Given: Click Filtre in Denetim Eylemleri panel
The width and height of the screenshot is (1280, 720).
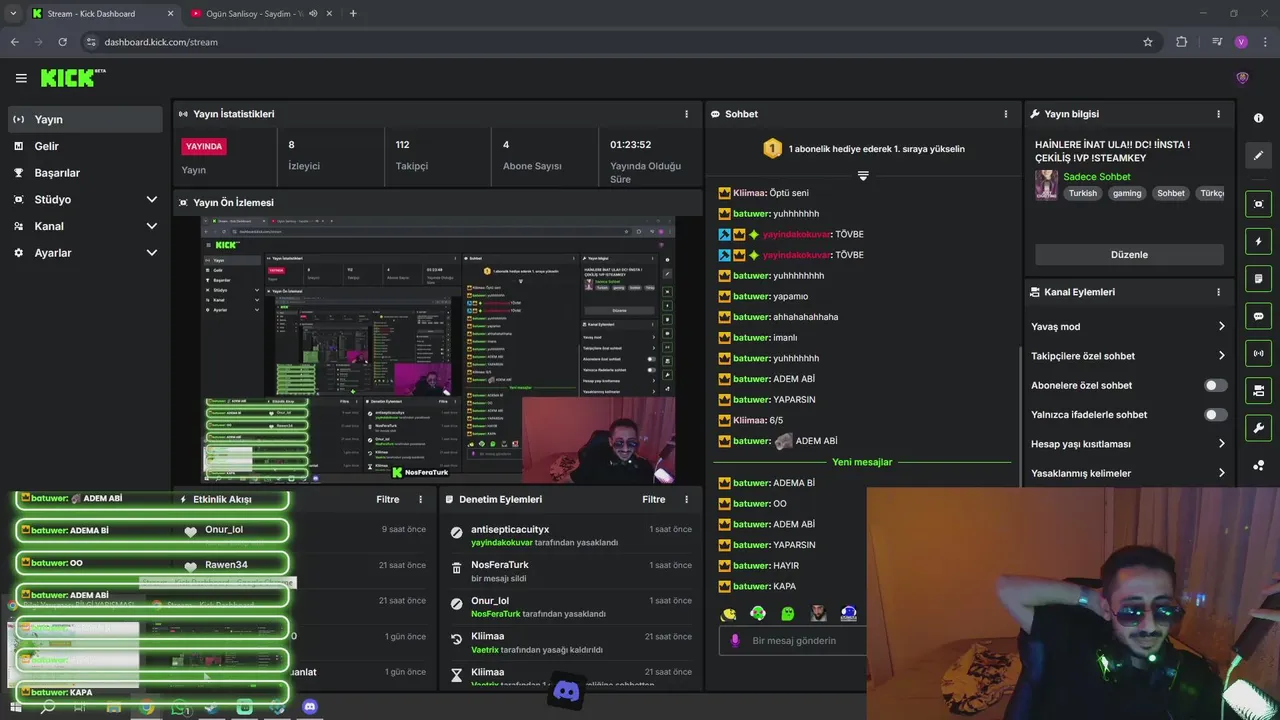Looking at the screenshot, I should pos(654,499).
